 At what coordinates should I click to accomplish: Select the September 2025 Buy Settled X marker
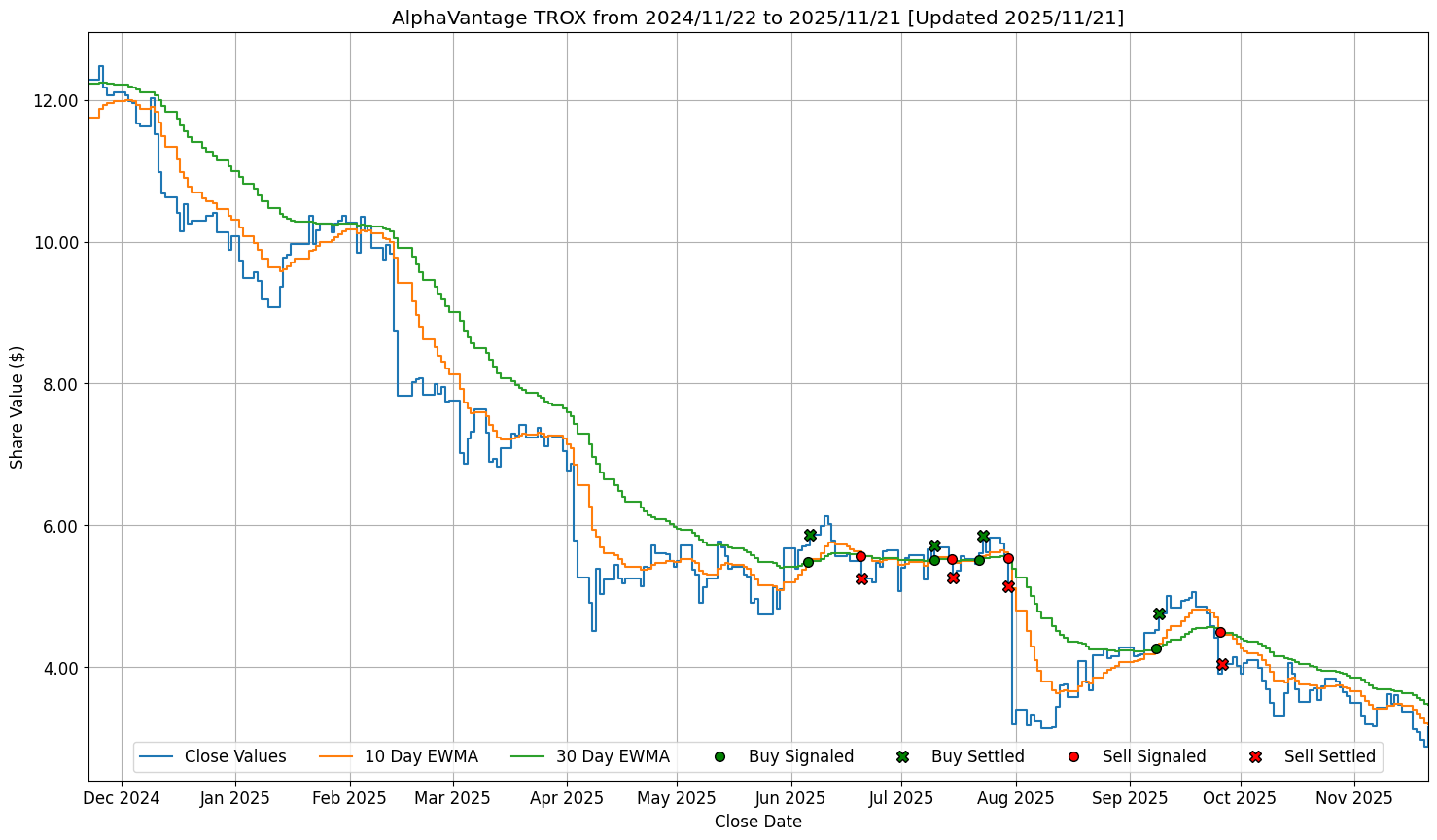point(1159,613)
